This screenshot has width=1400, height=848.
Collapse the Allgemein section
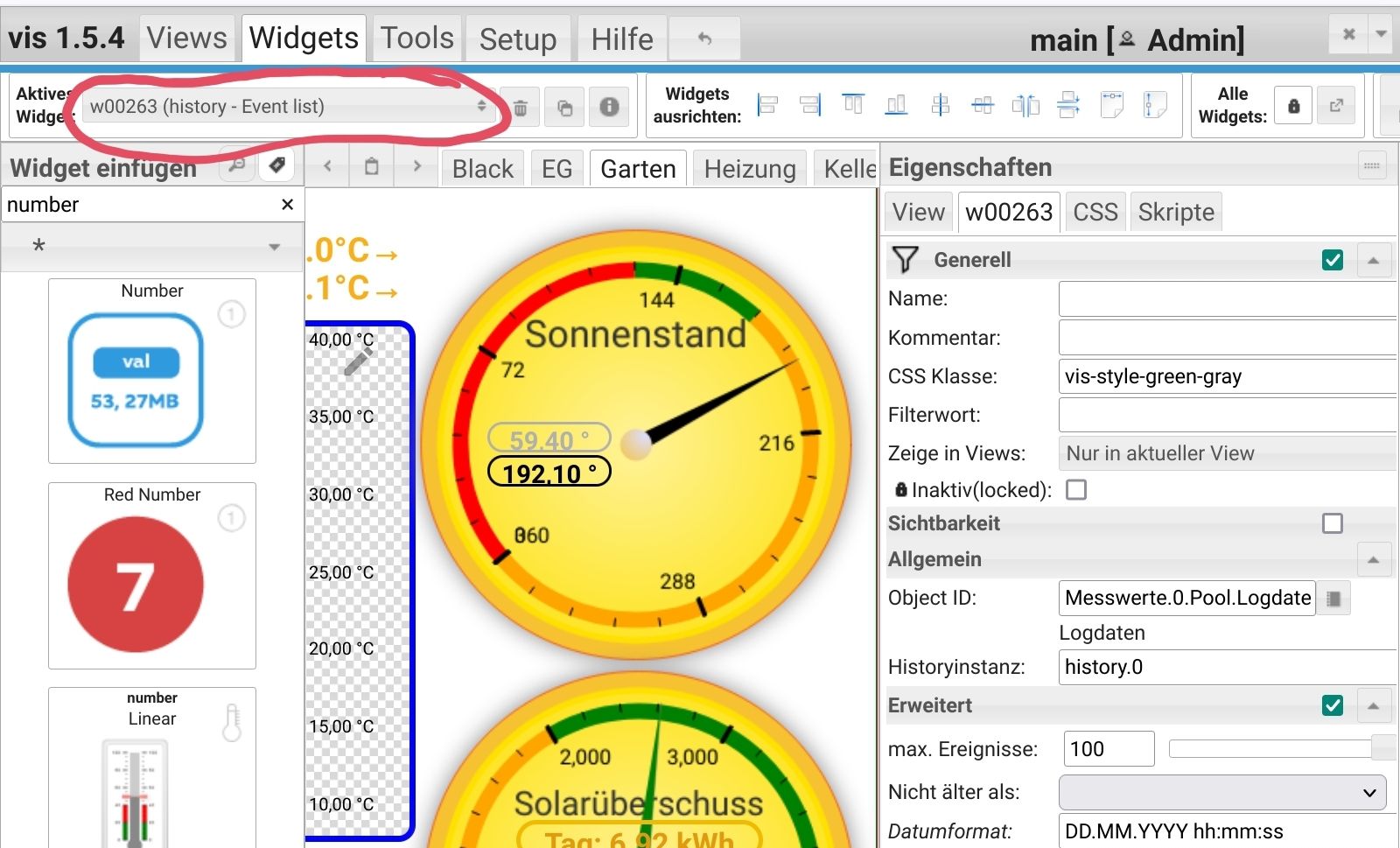(x=1373, y=560)
